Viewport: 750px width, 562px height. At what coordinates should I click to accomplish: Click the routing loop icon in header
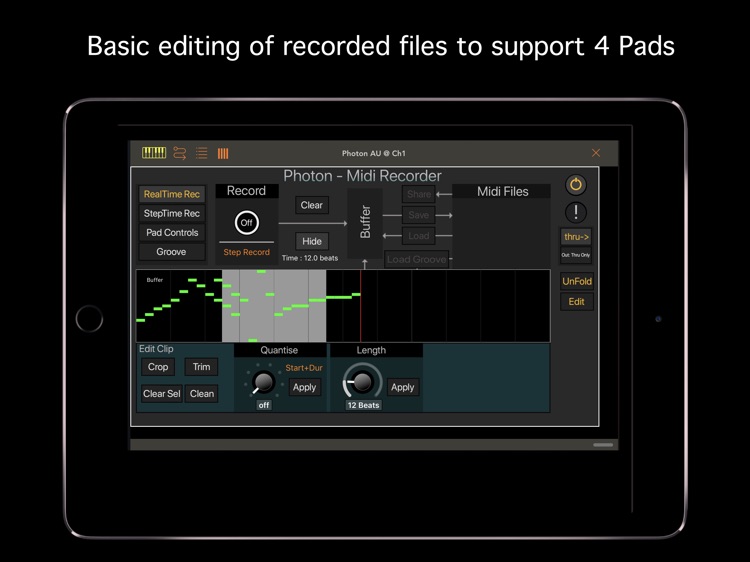pos(179,153)
